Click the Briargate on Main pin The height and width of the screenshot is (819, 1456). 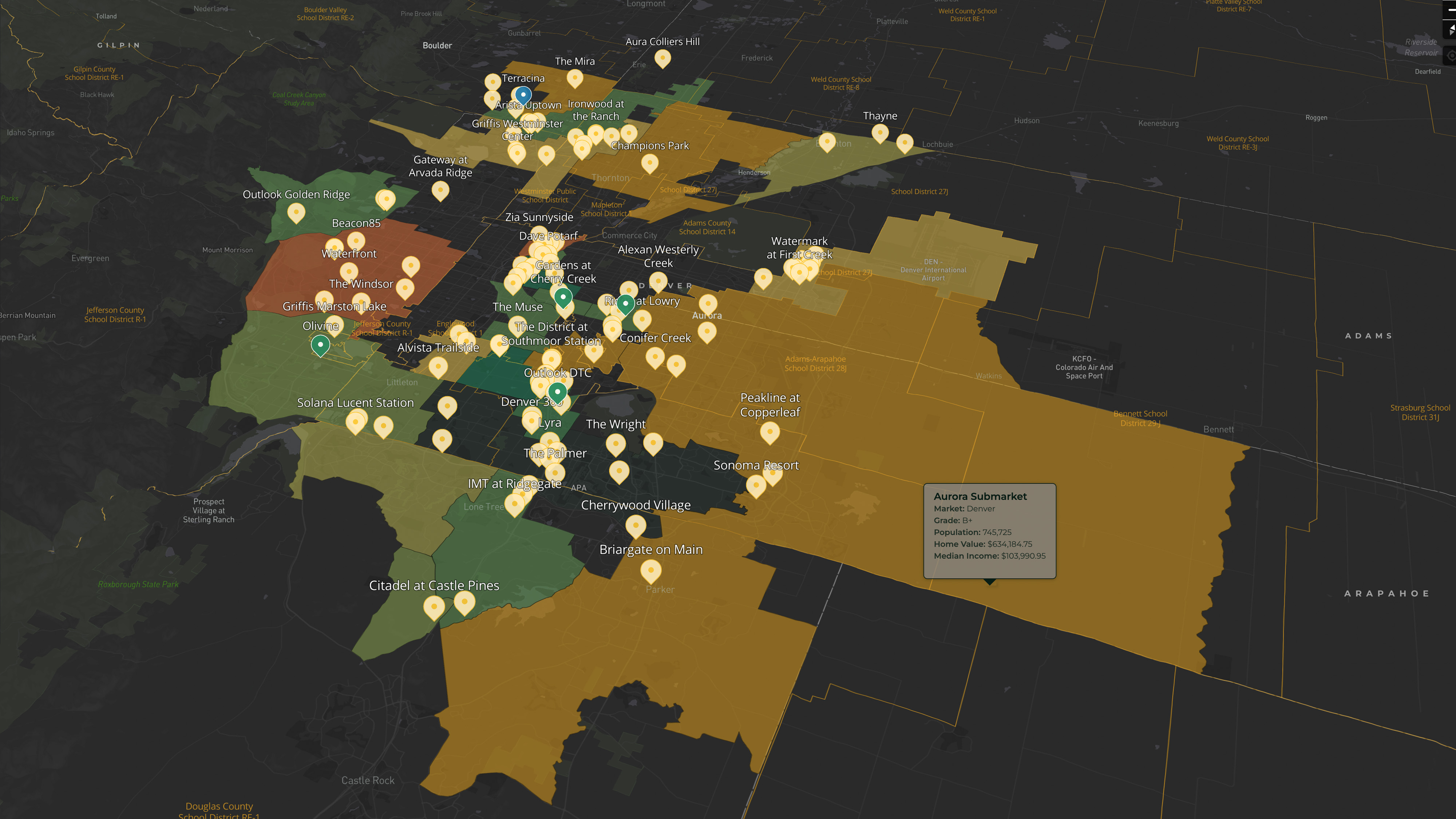point(650,570)
